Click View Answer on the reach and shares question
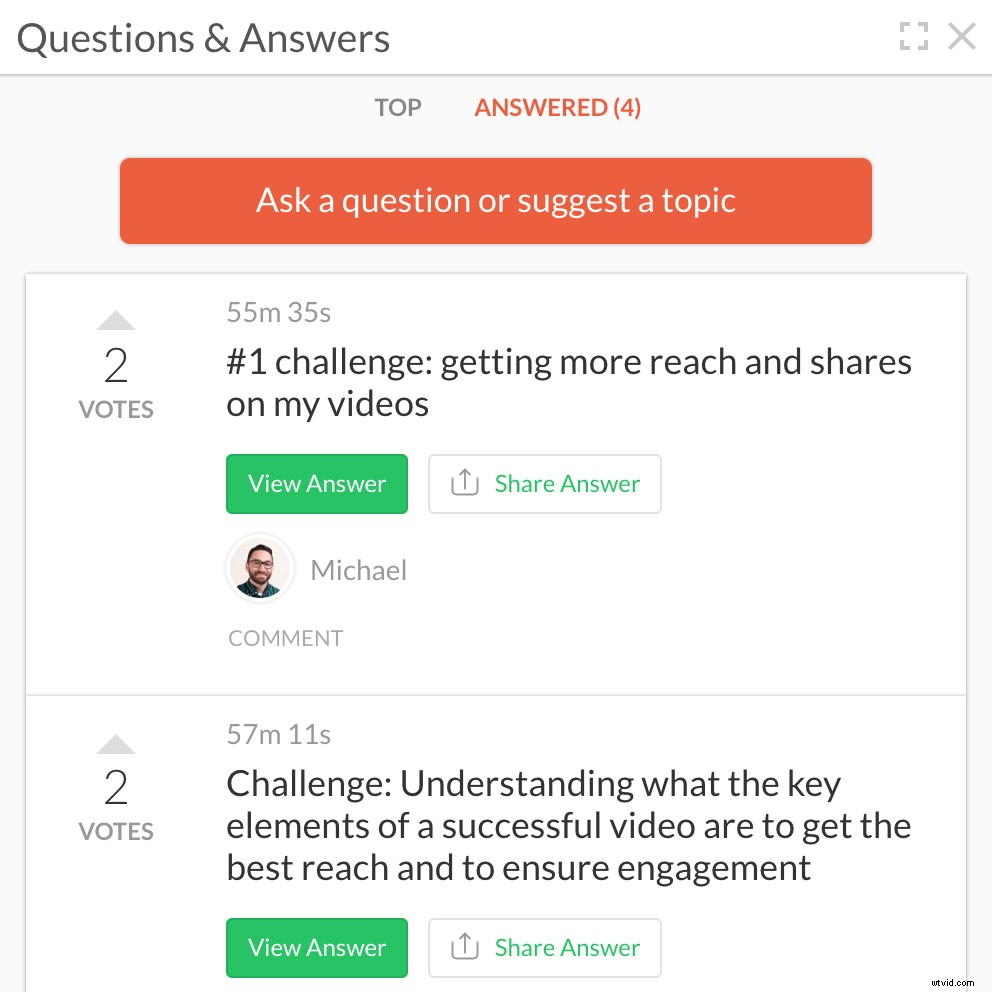The height and width of the screenshot is (992, 992). (x=317, y=483)
